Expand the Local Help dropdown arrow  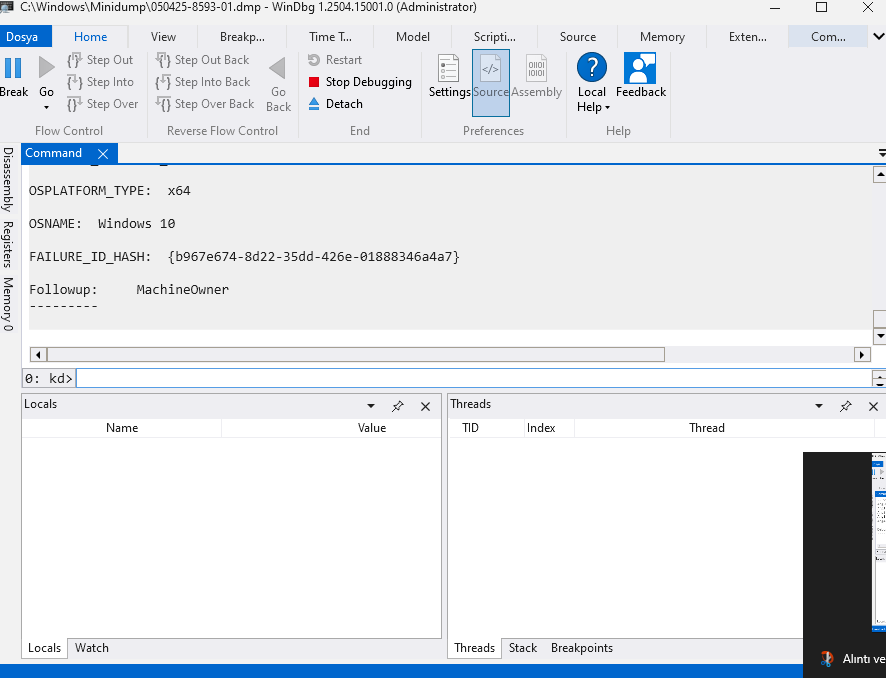(607, 107)
